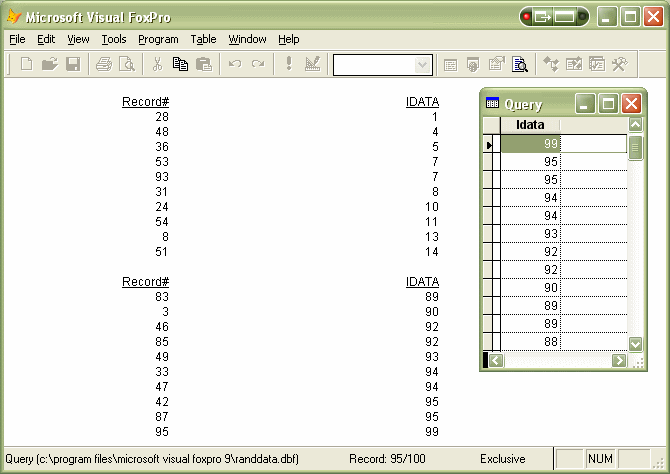Open Print Preview from the toolbar
This screenshot has height=474, width=670.
click(127, 64)
